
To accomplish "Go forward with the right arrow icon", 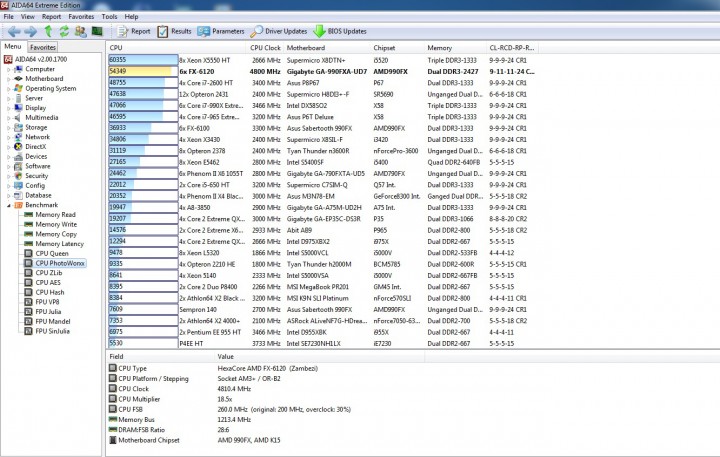I will point(31,31).
